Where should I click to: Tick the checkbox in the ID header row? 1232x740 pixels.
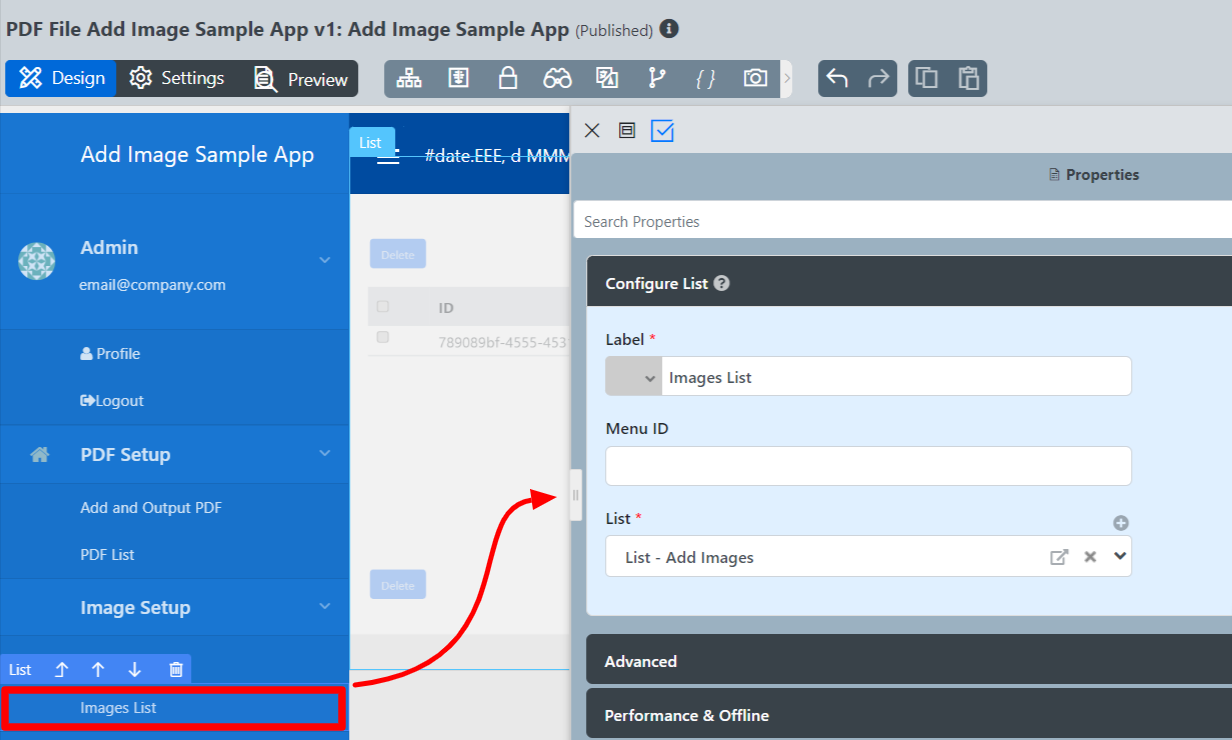[383, 307]
